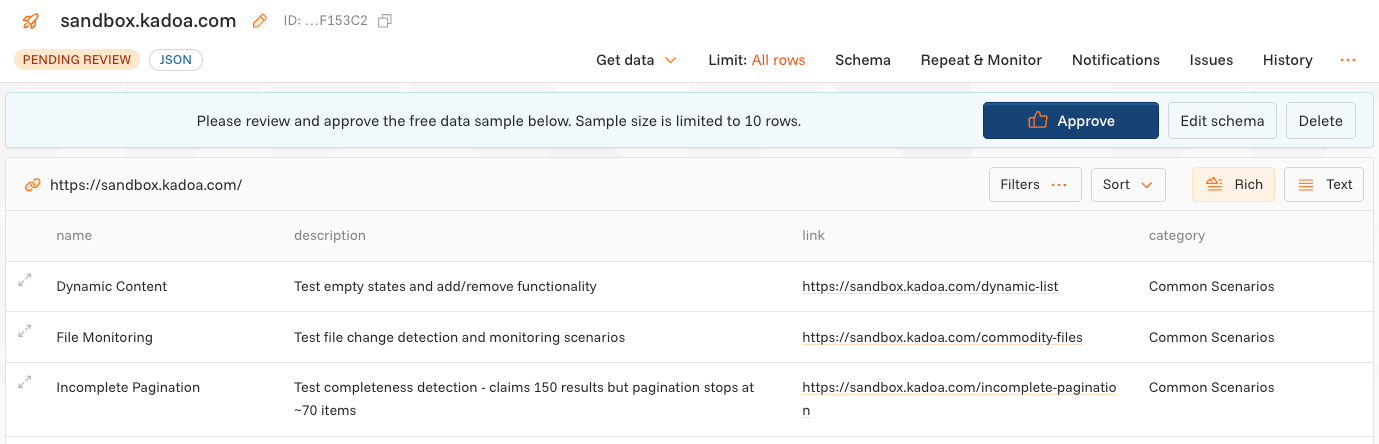Select the Dynamic Content name cell

pos(112,286)
